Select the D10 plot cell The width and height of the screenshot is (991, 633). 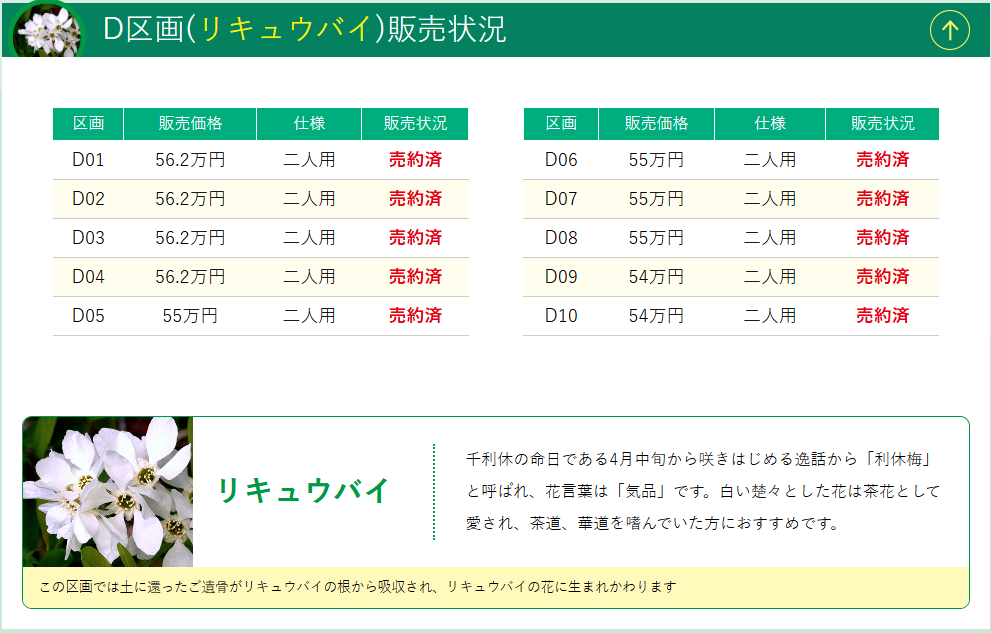click(561, 316)
